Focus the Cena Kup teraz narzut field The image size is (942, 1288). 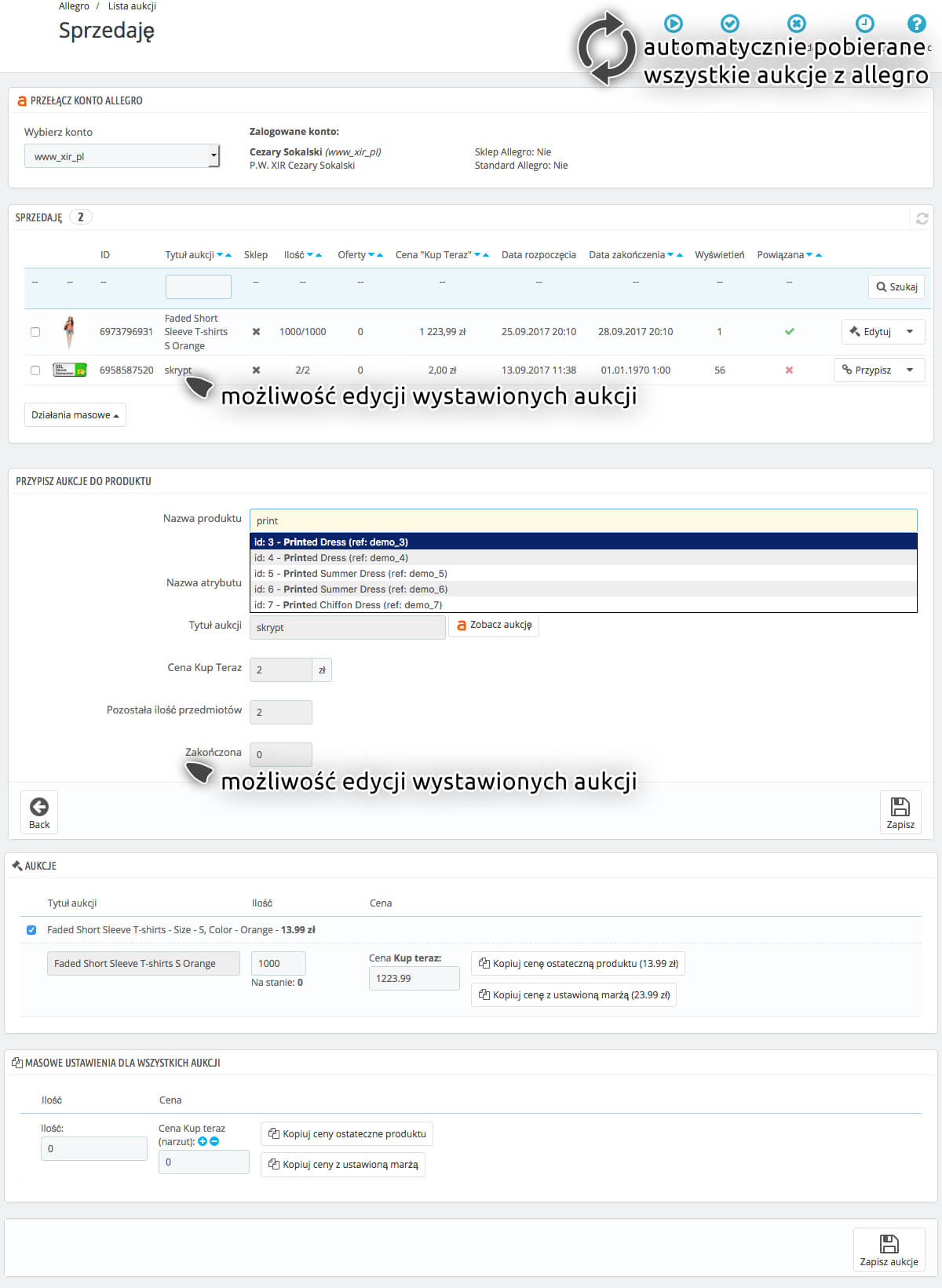tap(204, 1162)
